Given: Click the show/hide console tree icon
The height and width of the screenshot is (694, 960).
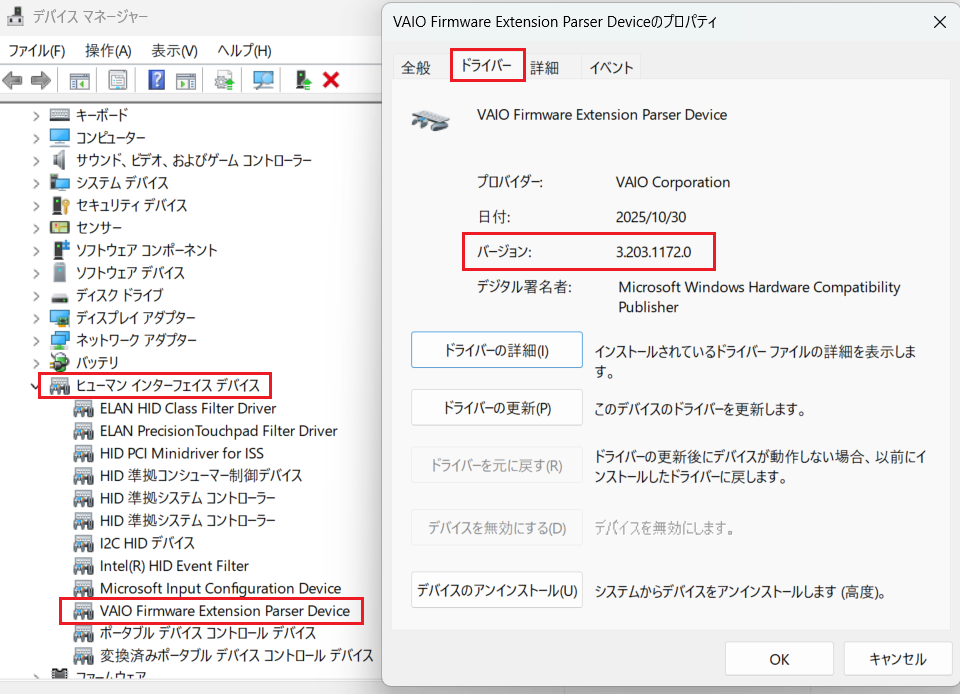Looking at the screenshot, I should (x=79, y=80).
